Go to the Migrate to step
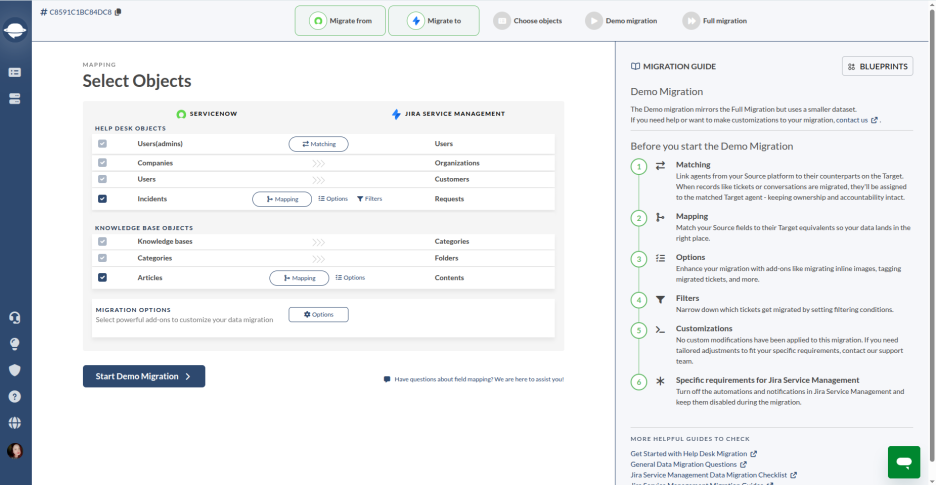The height and width of the screenshot is (485, 936). pyautogui.click(x=434, y=21)
